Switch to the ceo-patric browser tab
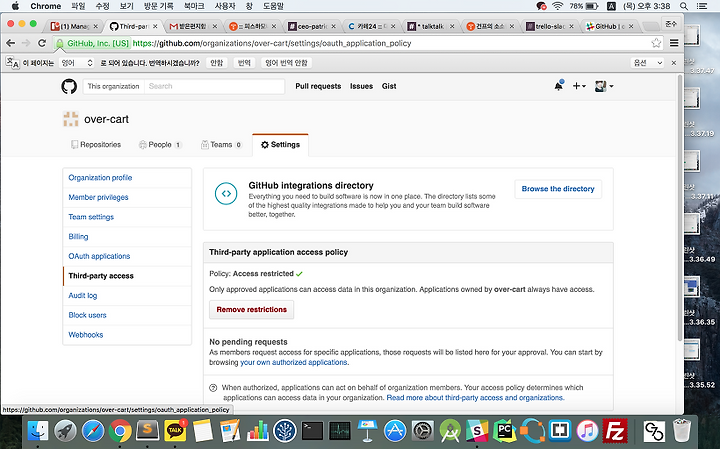The width and height of the screenshot is (720, 449). [x=312, y=26]
